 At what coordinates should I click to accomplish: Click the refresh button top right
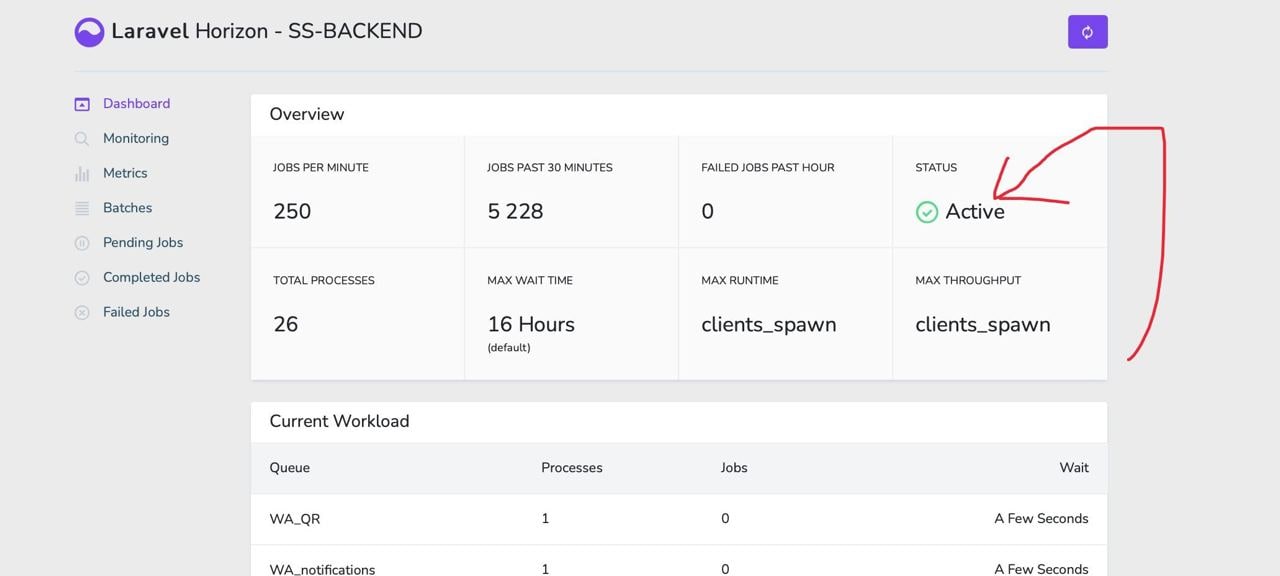click(x=1087, y=32)
